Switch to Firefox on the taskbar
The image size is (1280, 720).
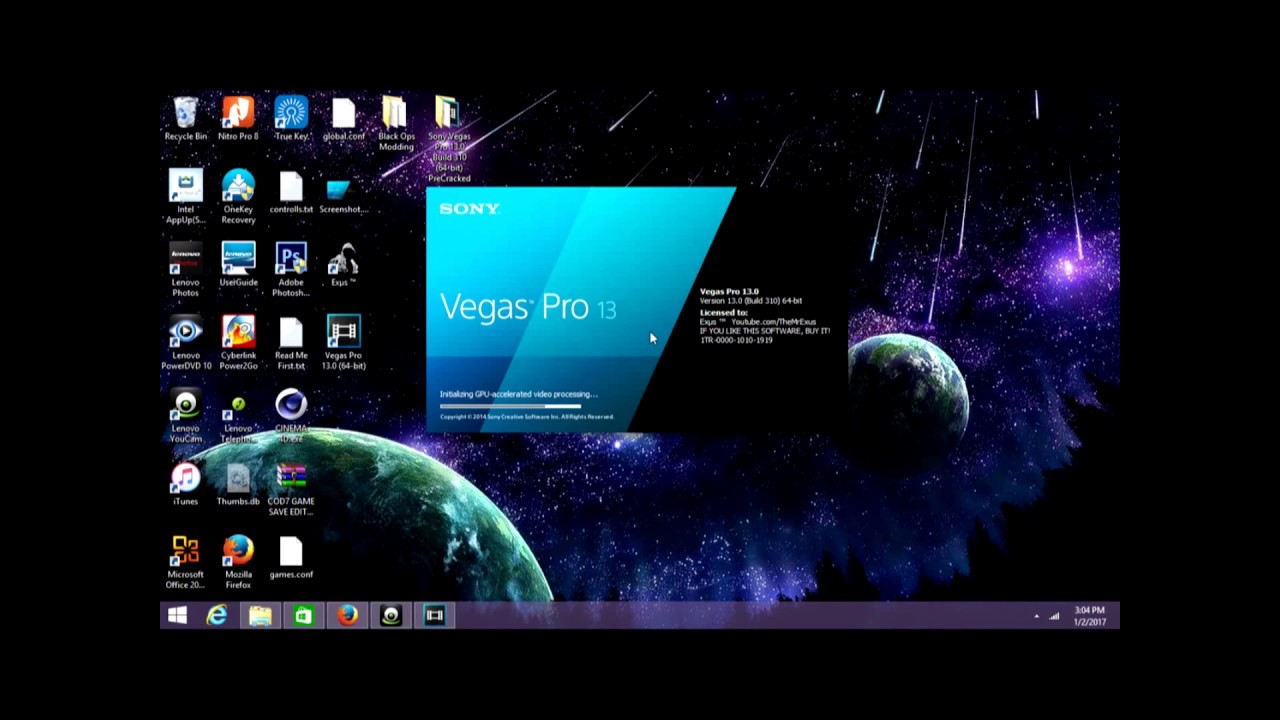(347, 616)
